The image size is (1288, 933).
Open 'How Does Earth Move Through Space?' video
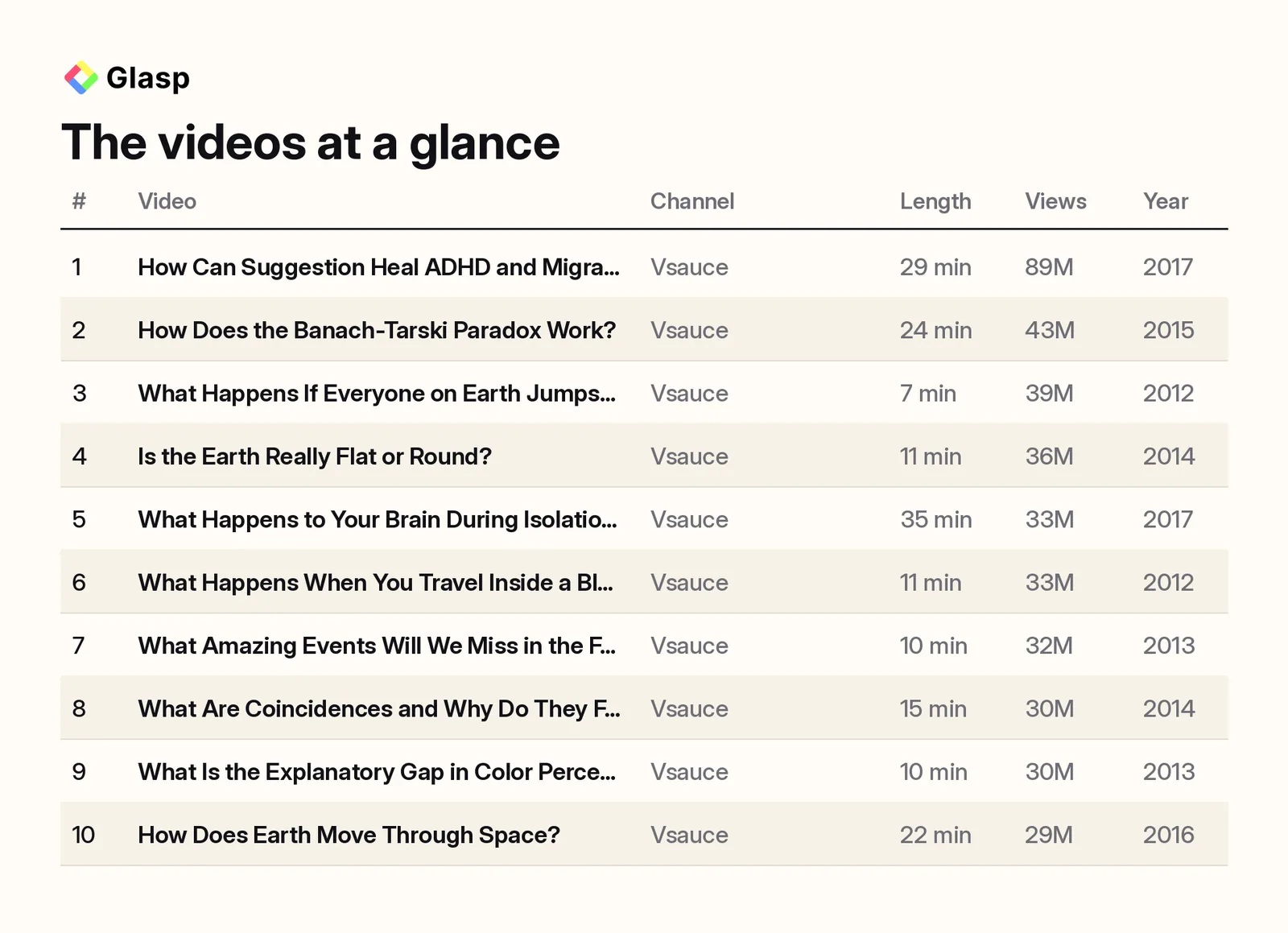[x=349, y=835]
